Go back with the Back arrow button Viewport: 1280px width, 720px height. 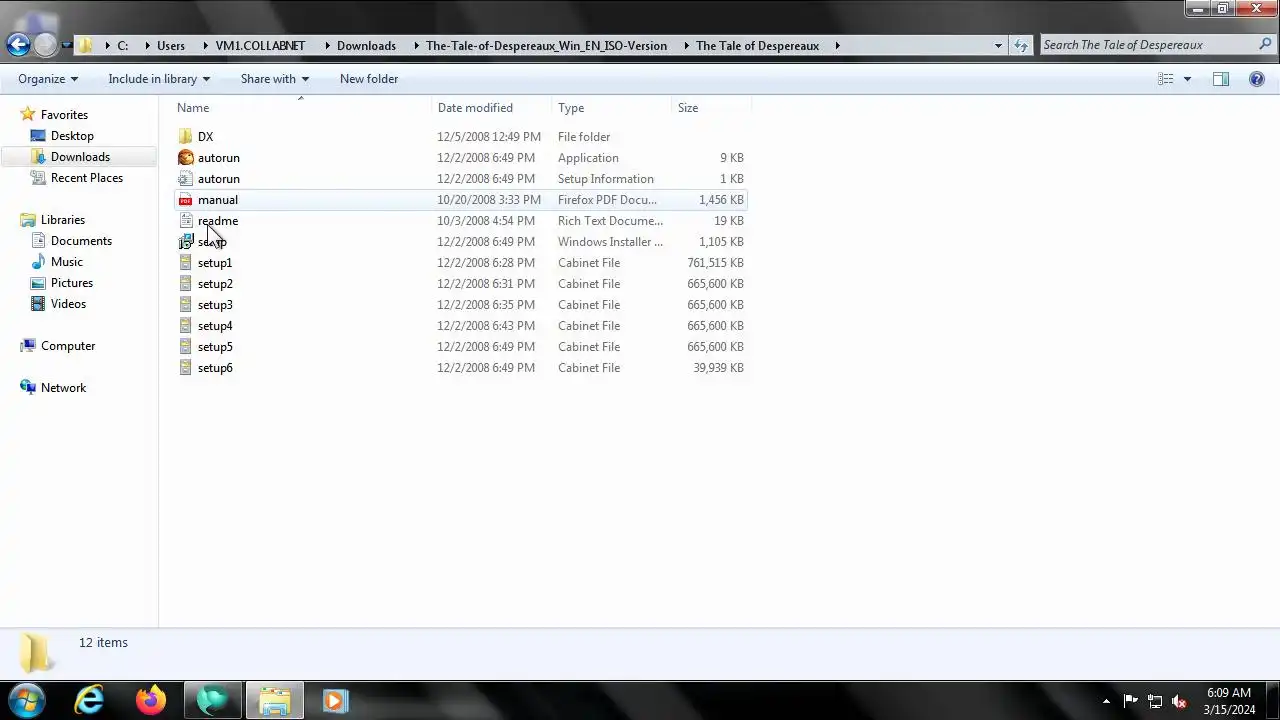pos(18,45)
